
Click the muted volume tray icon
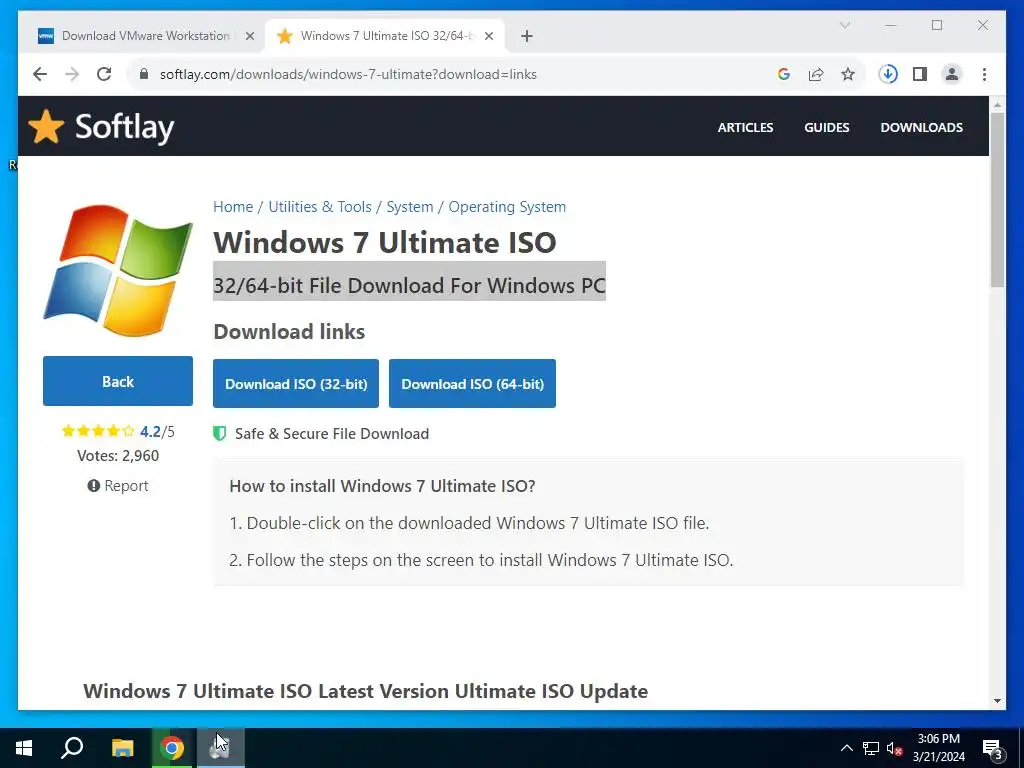pyautogui.click(x=894, y=748)
